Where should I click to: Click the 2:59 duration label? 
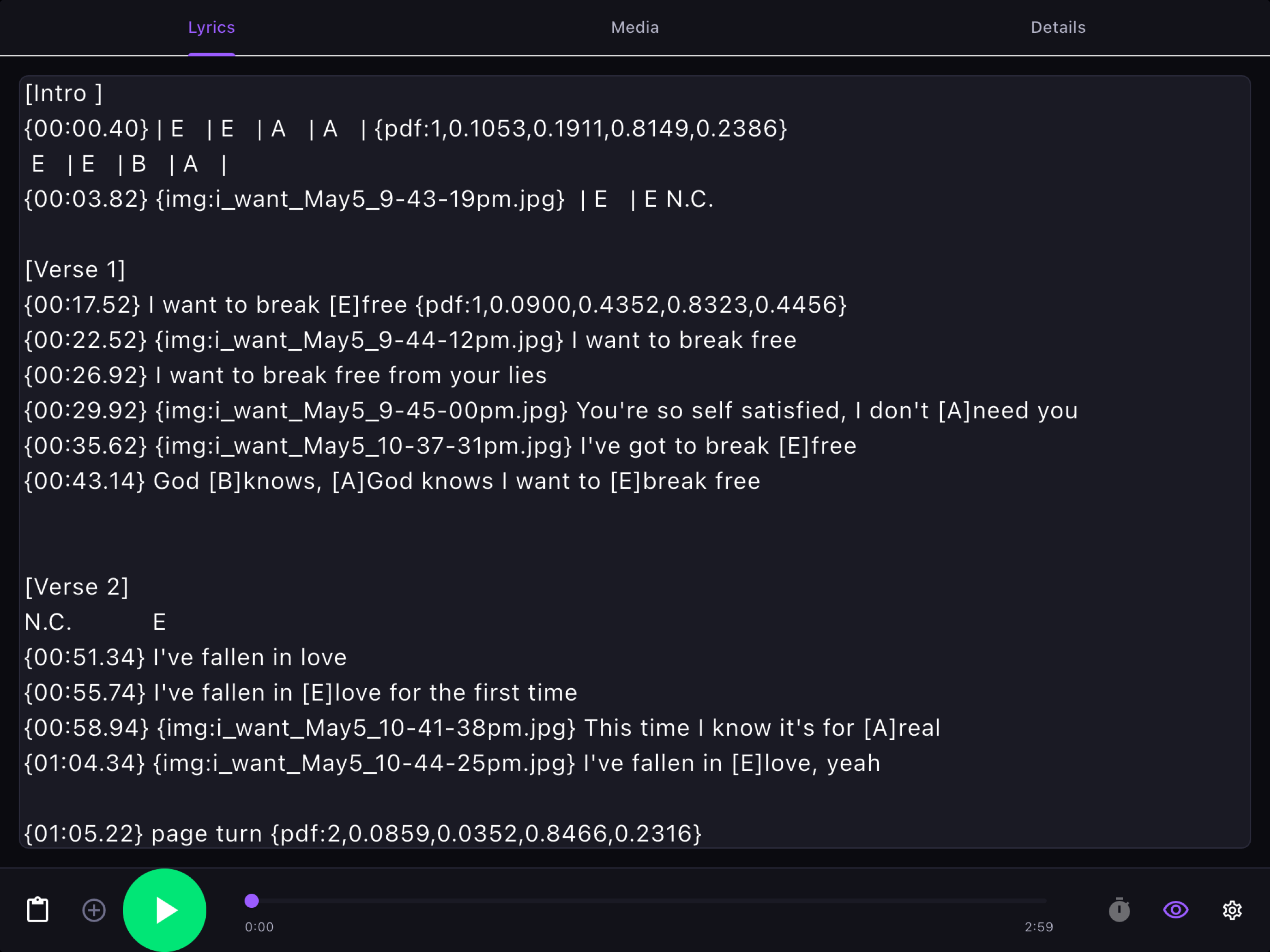(1039, 927)
